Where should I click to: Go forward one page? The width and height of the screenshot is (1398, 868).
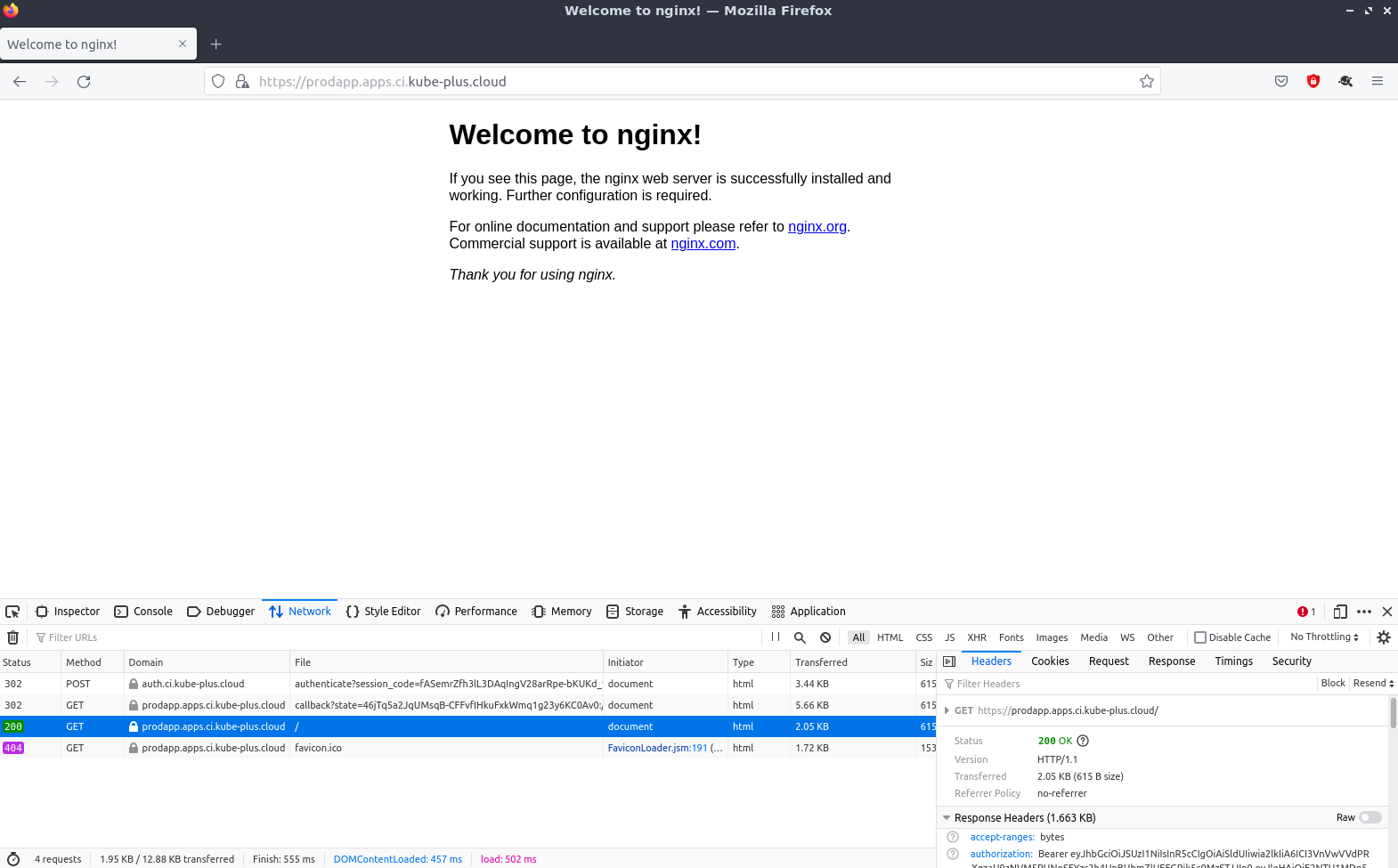(52, 81)
